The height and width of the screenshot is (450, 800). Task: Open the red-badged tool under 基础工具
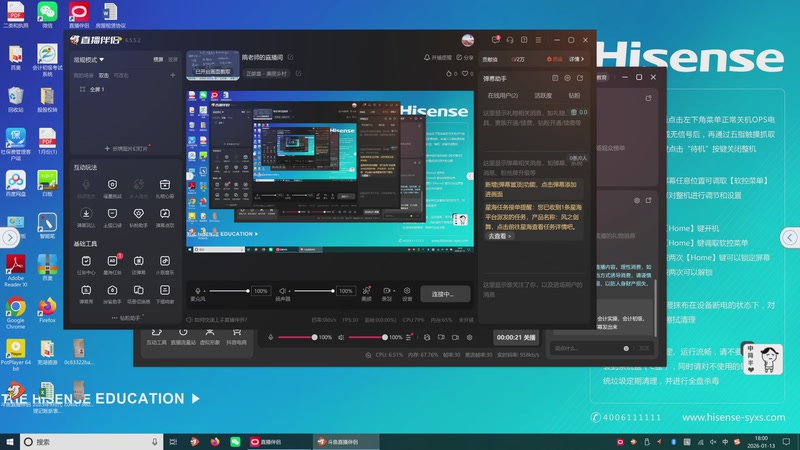(112, 264)
